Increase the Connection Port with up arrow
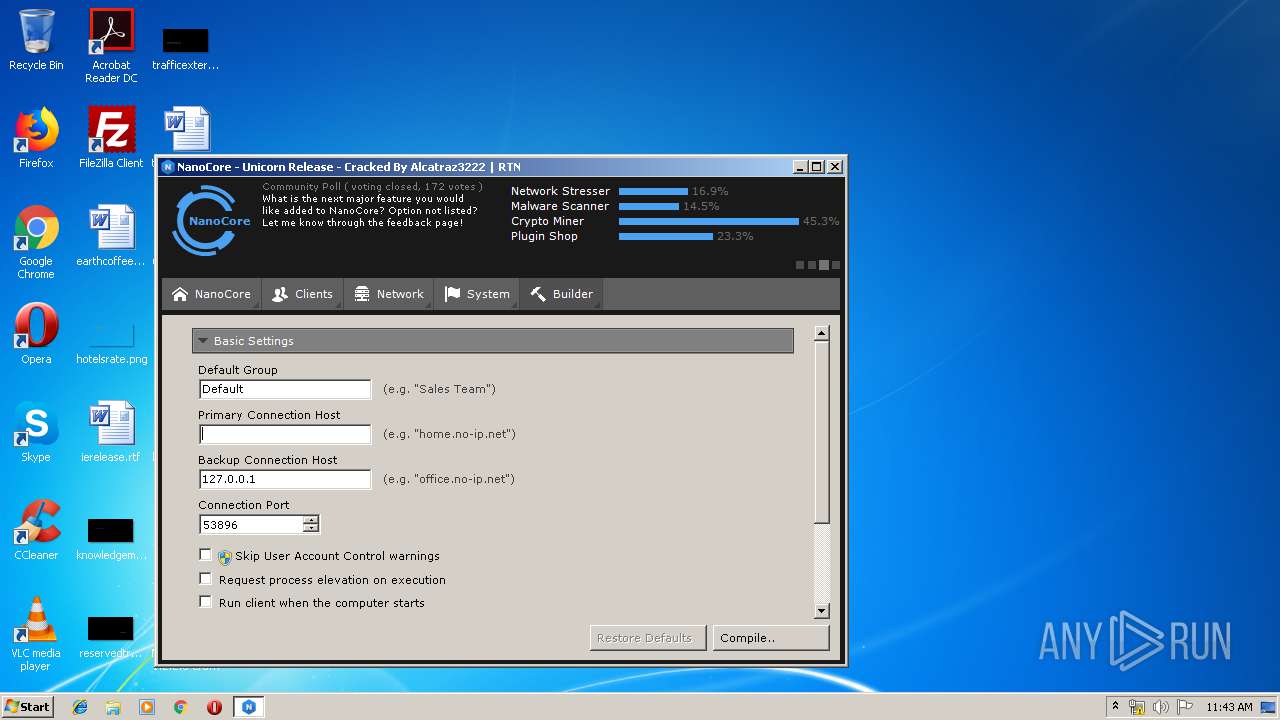The height and width of the screenshot is (720, 1280). pos(311,520)
